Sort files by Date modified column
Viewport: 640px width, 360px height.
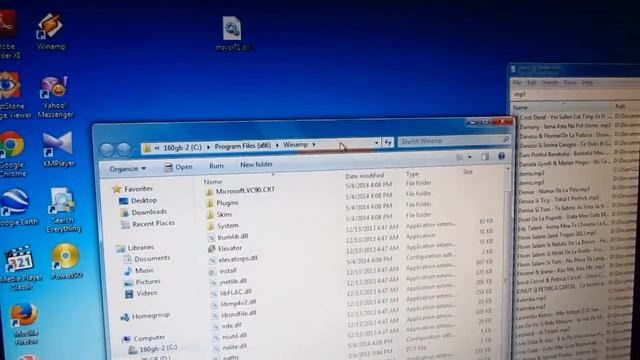tap(364, 176)
